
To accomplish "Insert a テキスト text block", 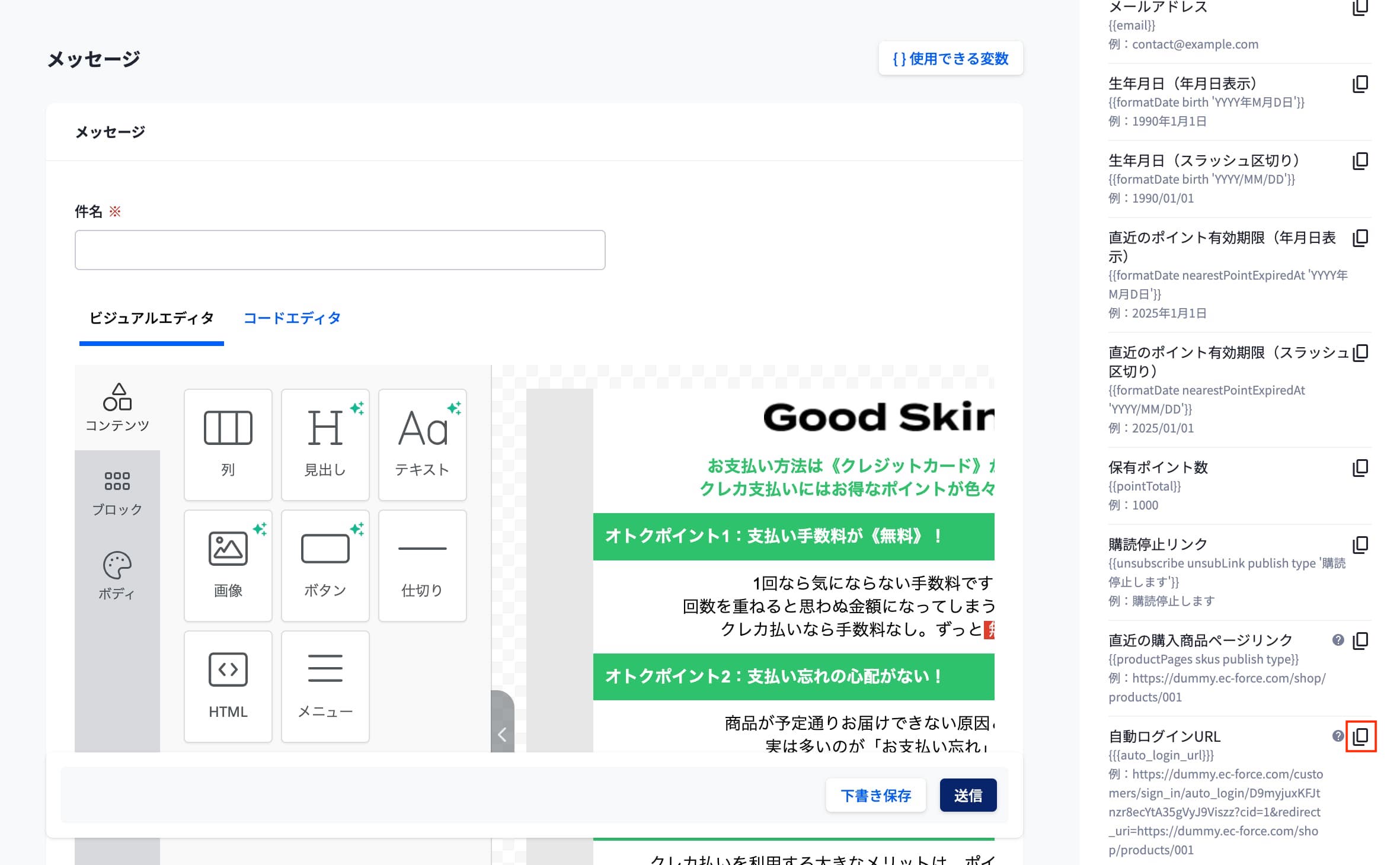I will 422,444.
